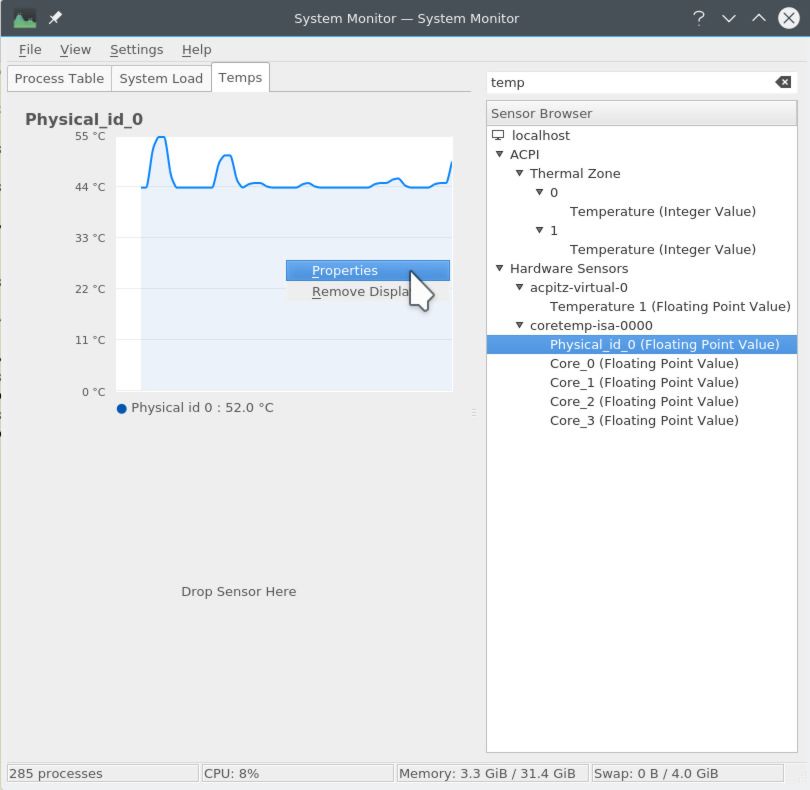This screenshot has width=810, height=790.
Task: Click the Thermal Zone tree label
Action: click(575, 174)
